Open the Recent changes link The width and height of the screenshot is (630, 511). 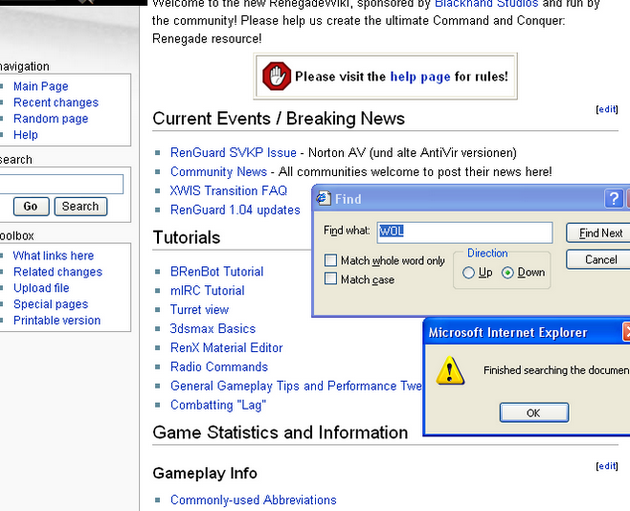[x=55, y=103]
